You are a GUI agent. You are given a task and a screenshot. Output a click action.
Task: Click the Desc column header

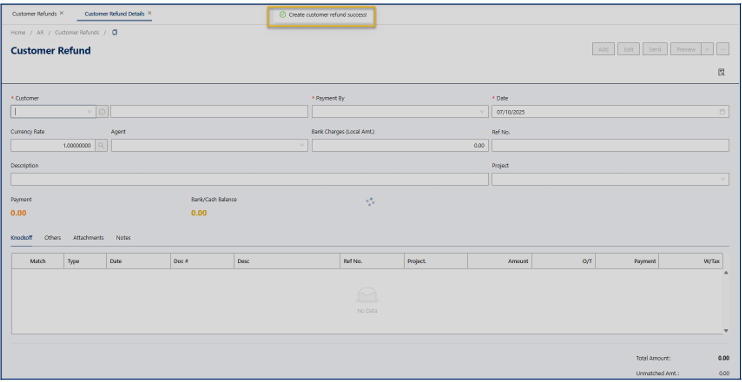click(x=287, y=261)
